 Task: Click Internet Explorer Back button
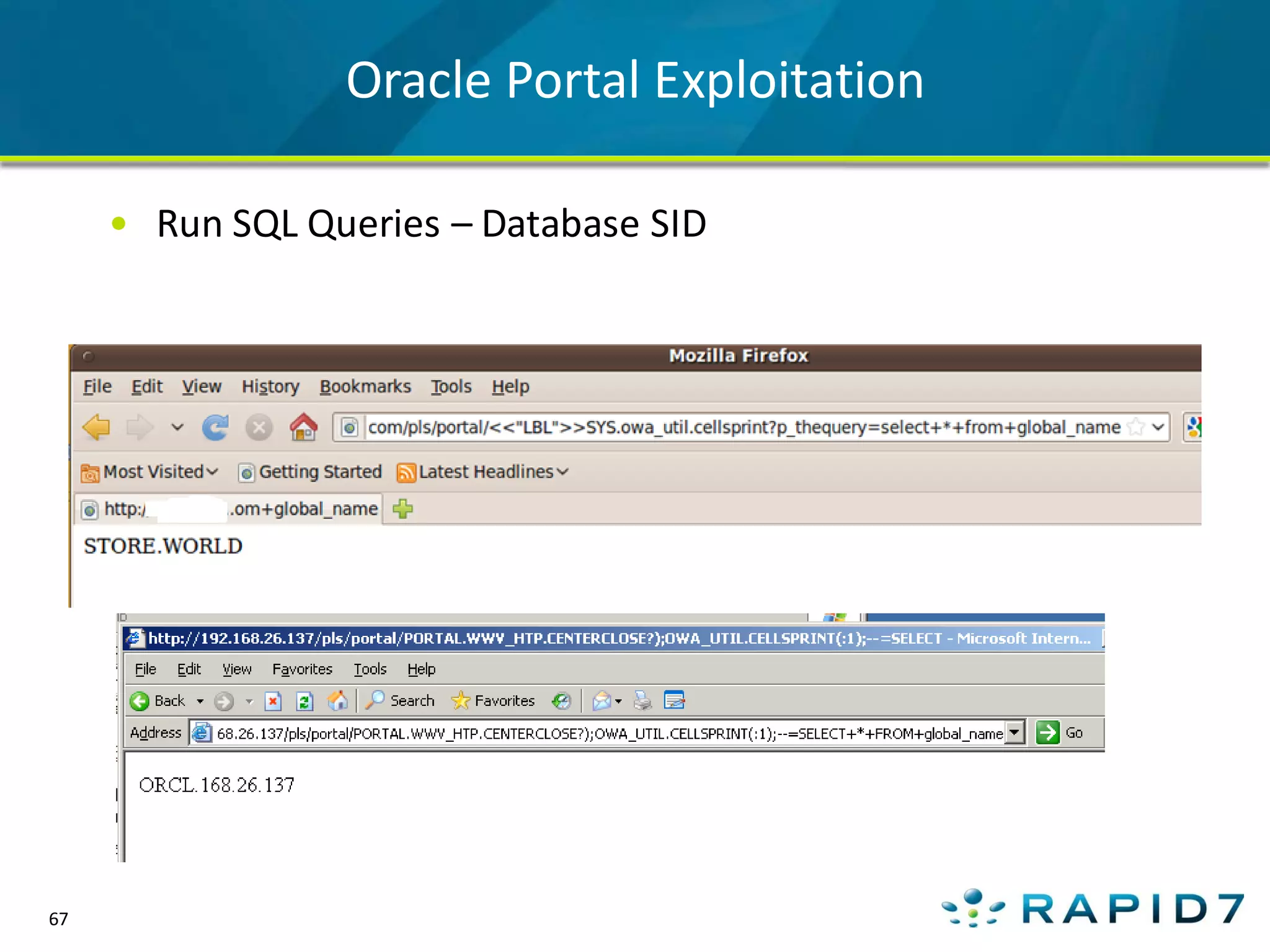pos(158,701)
